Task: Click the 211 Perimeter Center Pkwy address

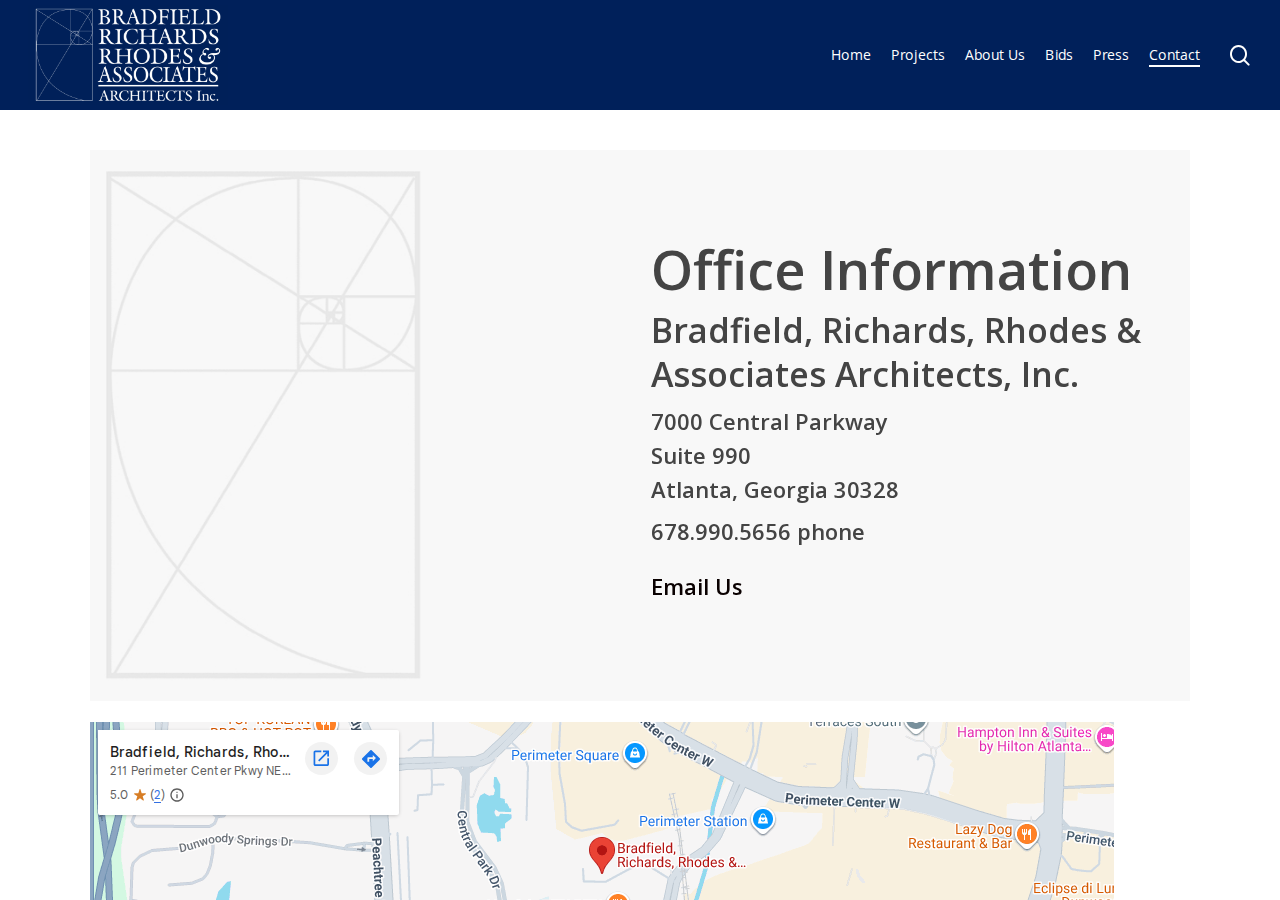Action: [x=200, y=771]
